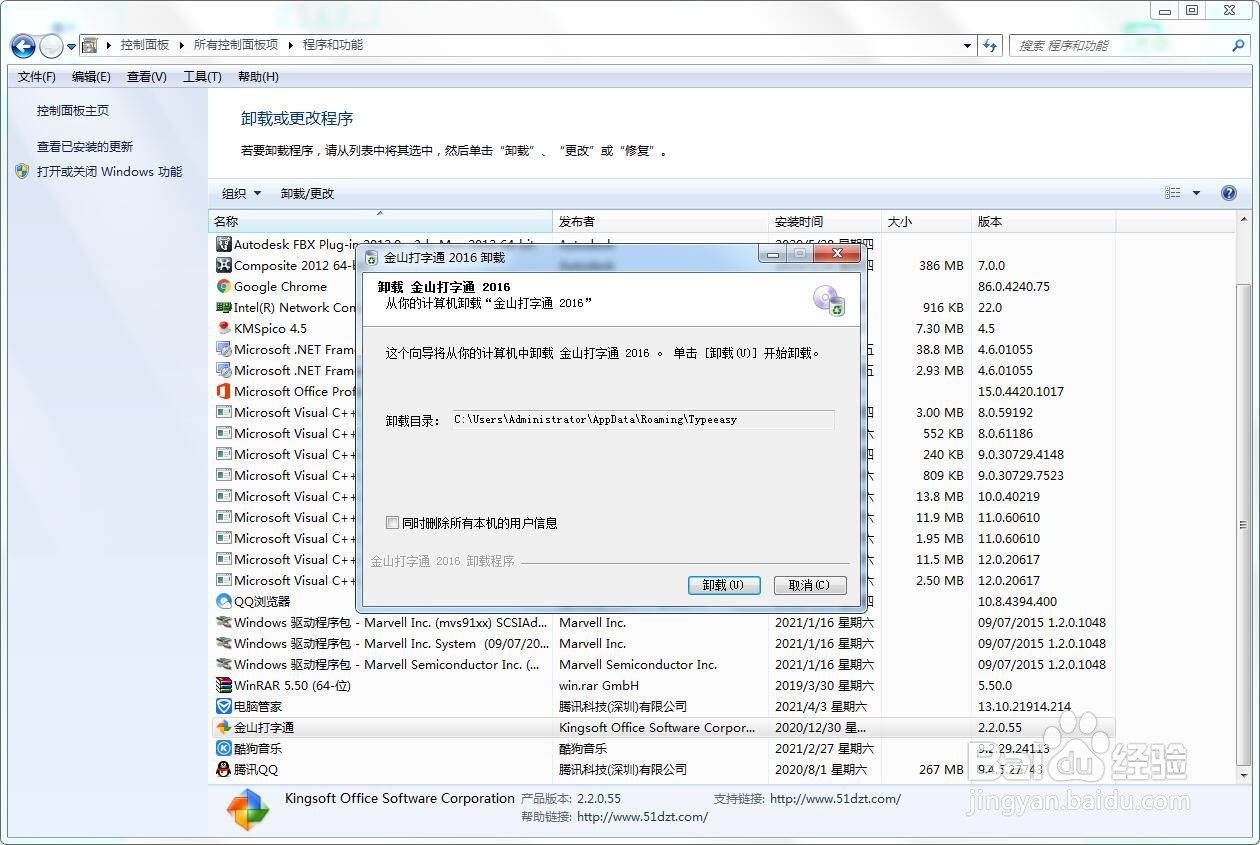Screen dimensions: 1260x845
Task: Click the Autodesk FBX Plug-in icon
Action: tap(224, 244)
